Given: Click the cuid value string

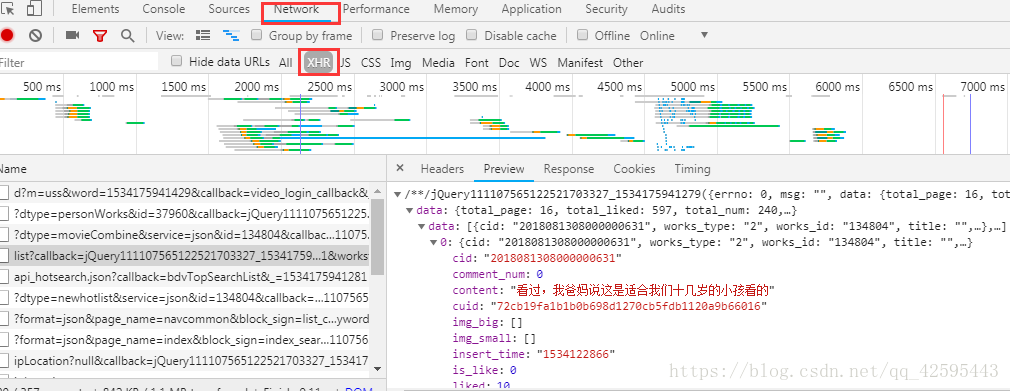Looking at the screenshot, I should 629,306.
